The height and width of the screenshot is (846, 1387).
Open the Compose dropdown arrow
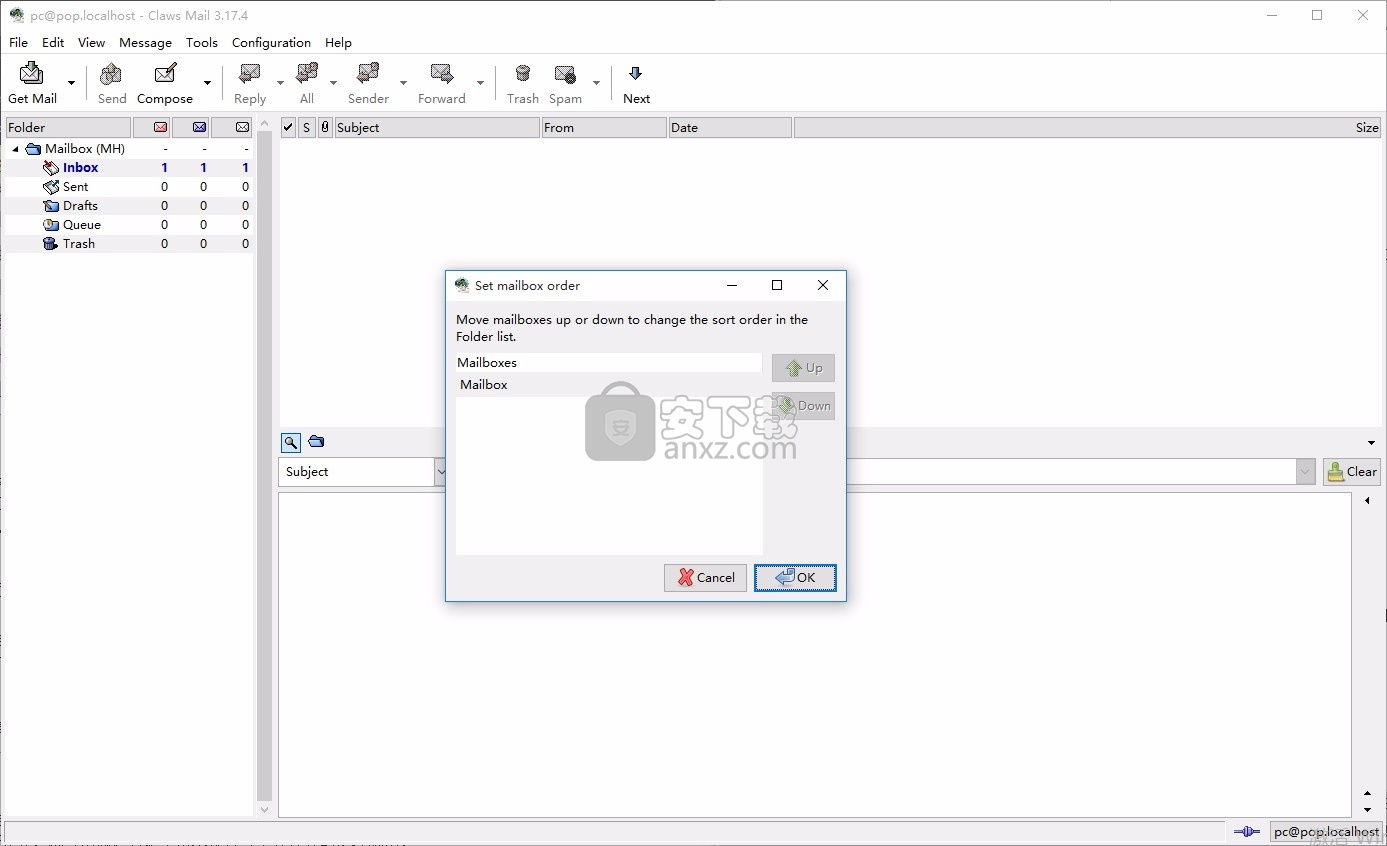(x=207, y=83)
